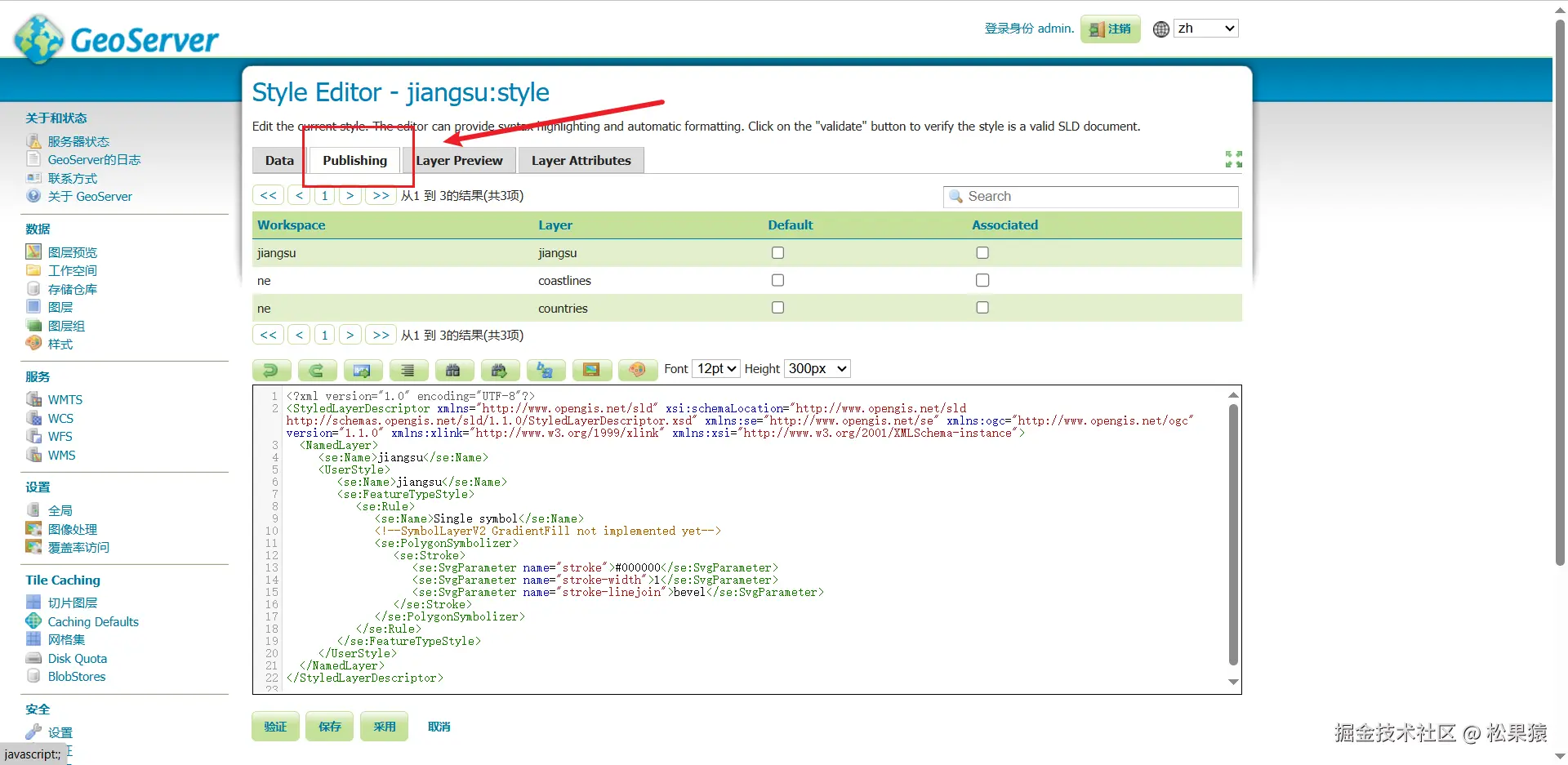Click the Replace text toolbar icon
Image resolution: width=1568 pixels, height=765 pixels.
[x=546, y=370]
